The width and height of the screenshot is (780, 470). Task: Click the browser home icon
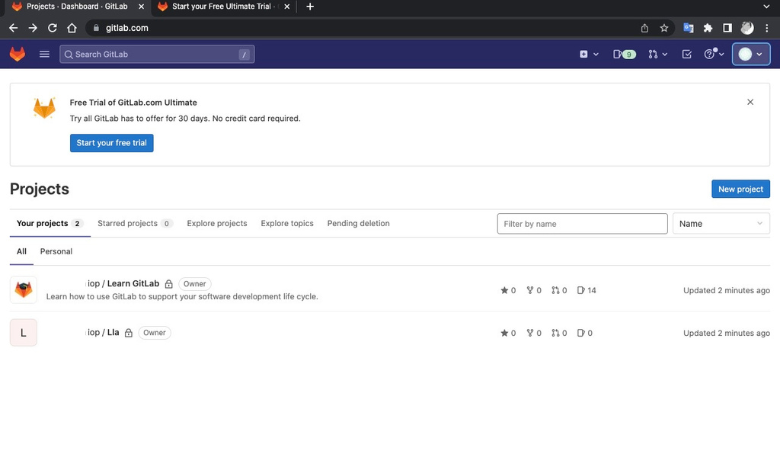click(72, 28)
